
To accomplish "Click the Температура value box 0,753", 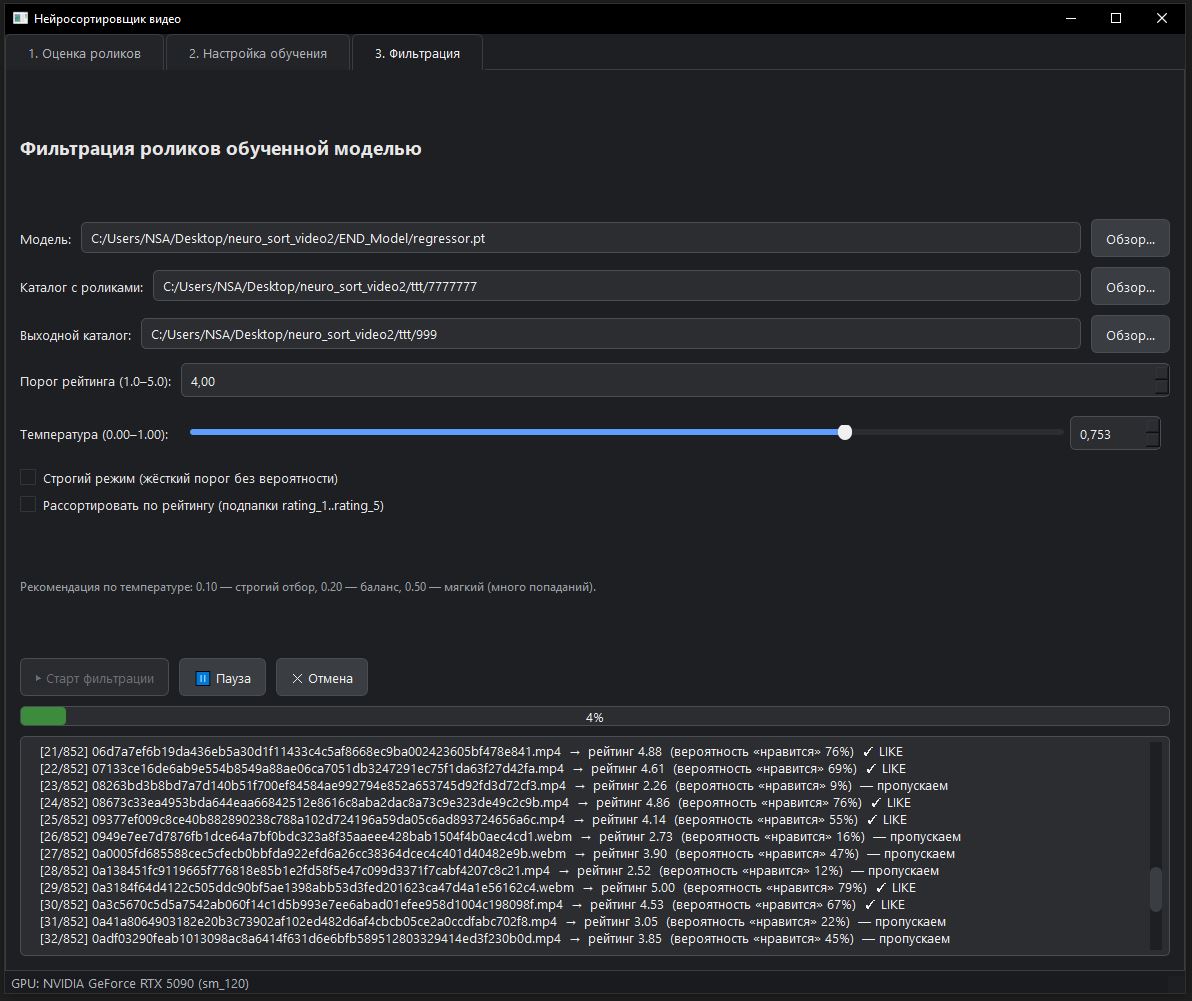I will pyautogui.click(x=1108, y=434).
